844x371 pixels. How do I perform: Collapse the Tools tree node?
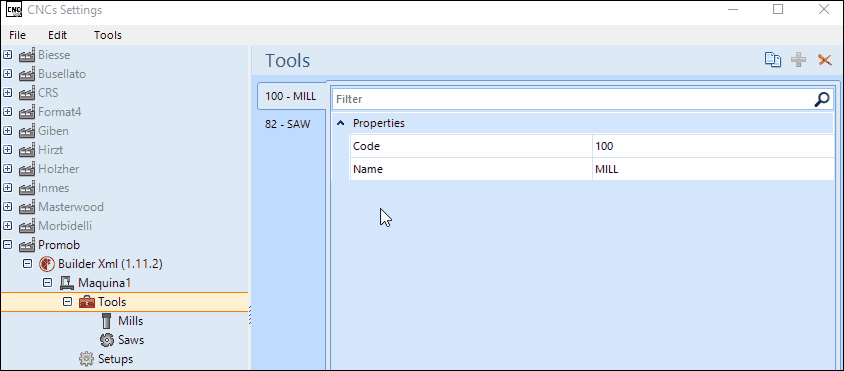tap(67, 302)
